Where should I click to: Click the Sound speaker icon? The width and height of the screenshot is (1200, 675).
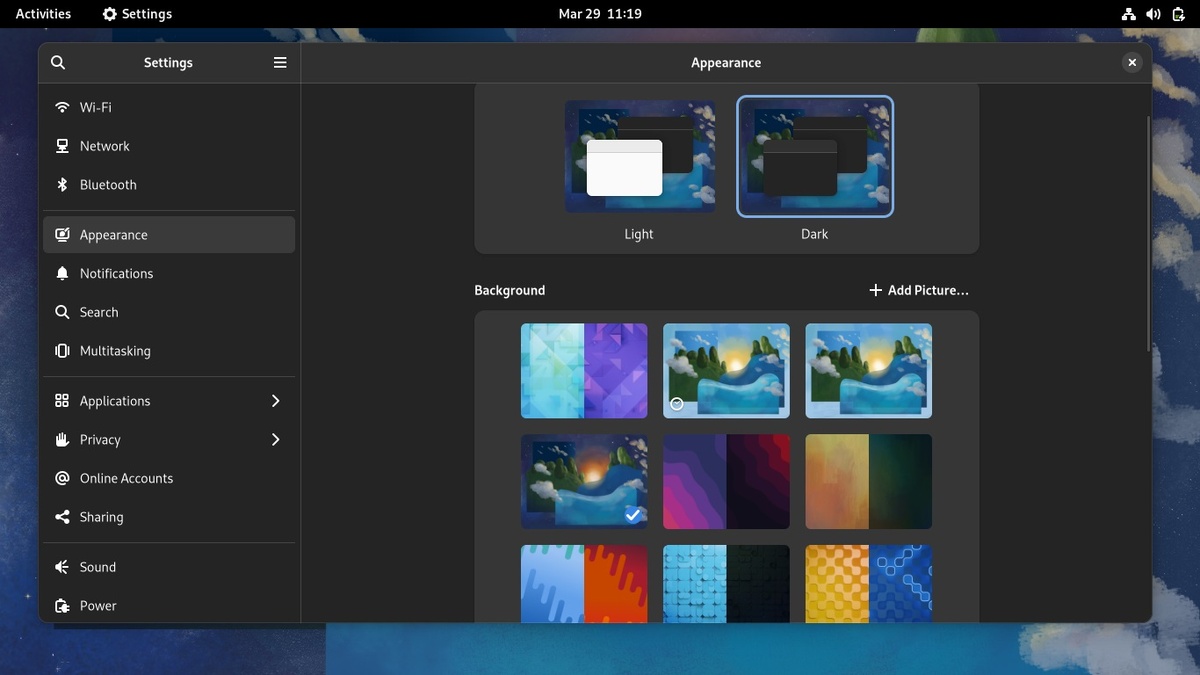pos(61,567)
